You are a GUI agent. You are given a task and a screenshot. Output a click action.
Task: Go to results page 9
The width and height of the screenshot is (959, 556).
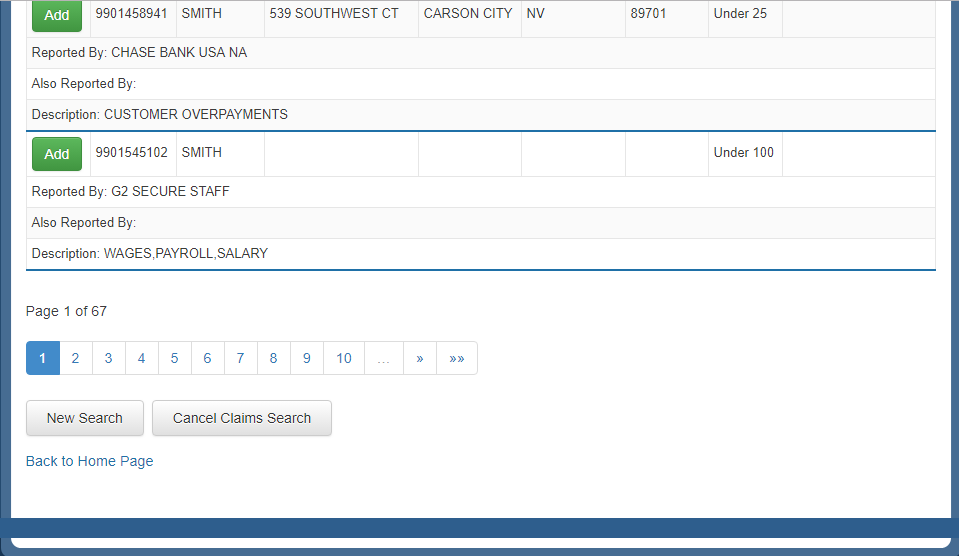pos(306,358)
